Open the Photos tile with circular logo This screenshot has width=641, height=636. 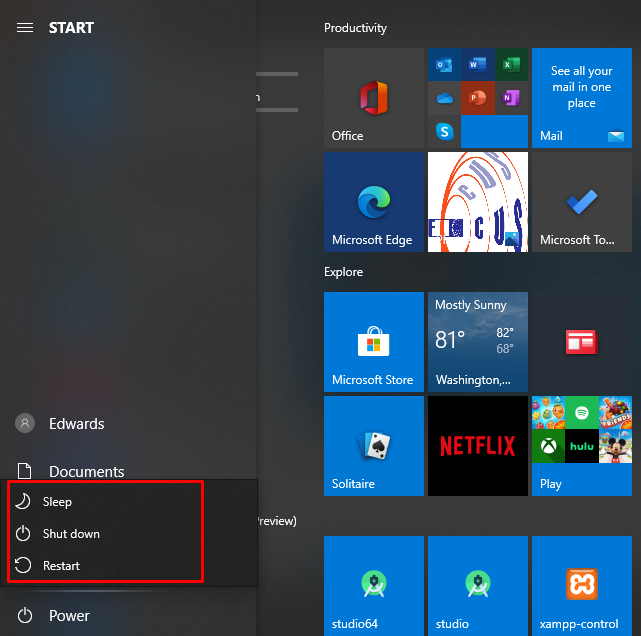478,202
